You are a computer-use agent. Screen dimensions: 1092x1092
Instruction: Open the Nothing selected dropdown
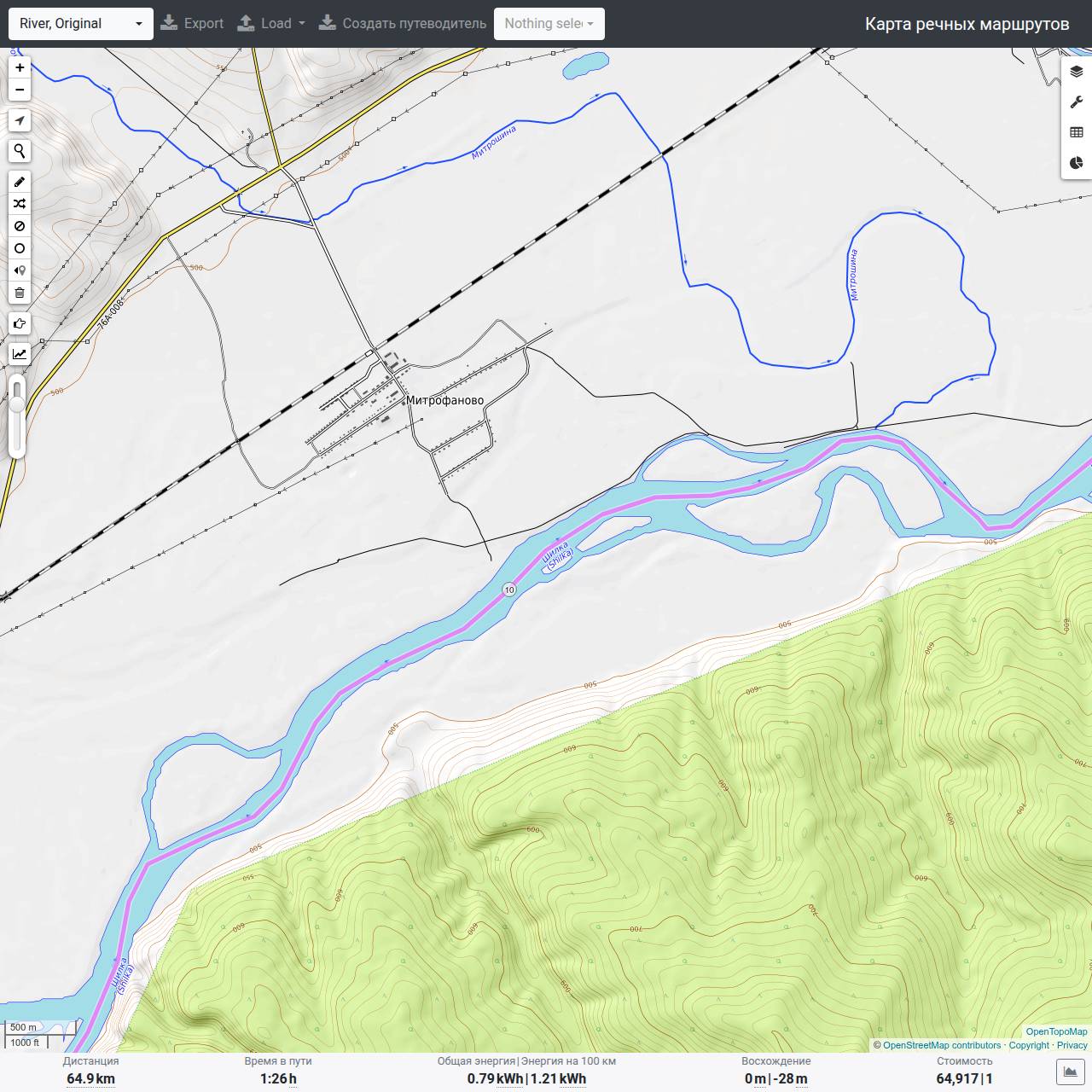(549, 24)
